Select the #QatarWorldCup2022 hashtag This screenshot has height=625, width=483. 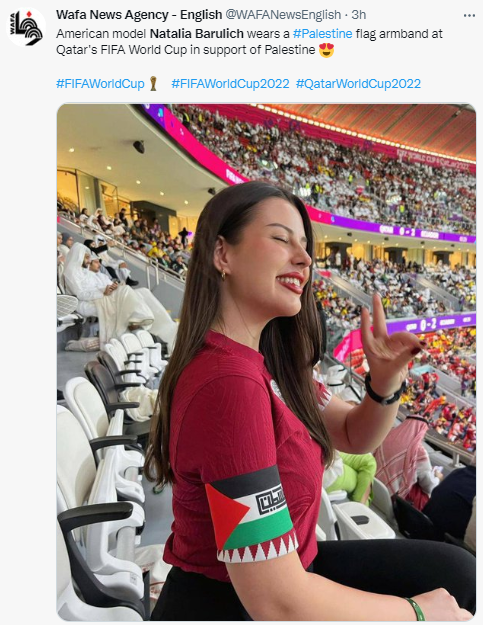pyautogui.click(x=358, y=84)
